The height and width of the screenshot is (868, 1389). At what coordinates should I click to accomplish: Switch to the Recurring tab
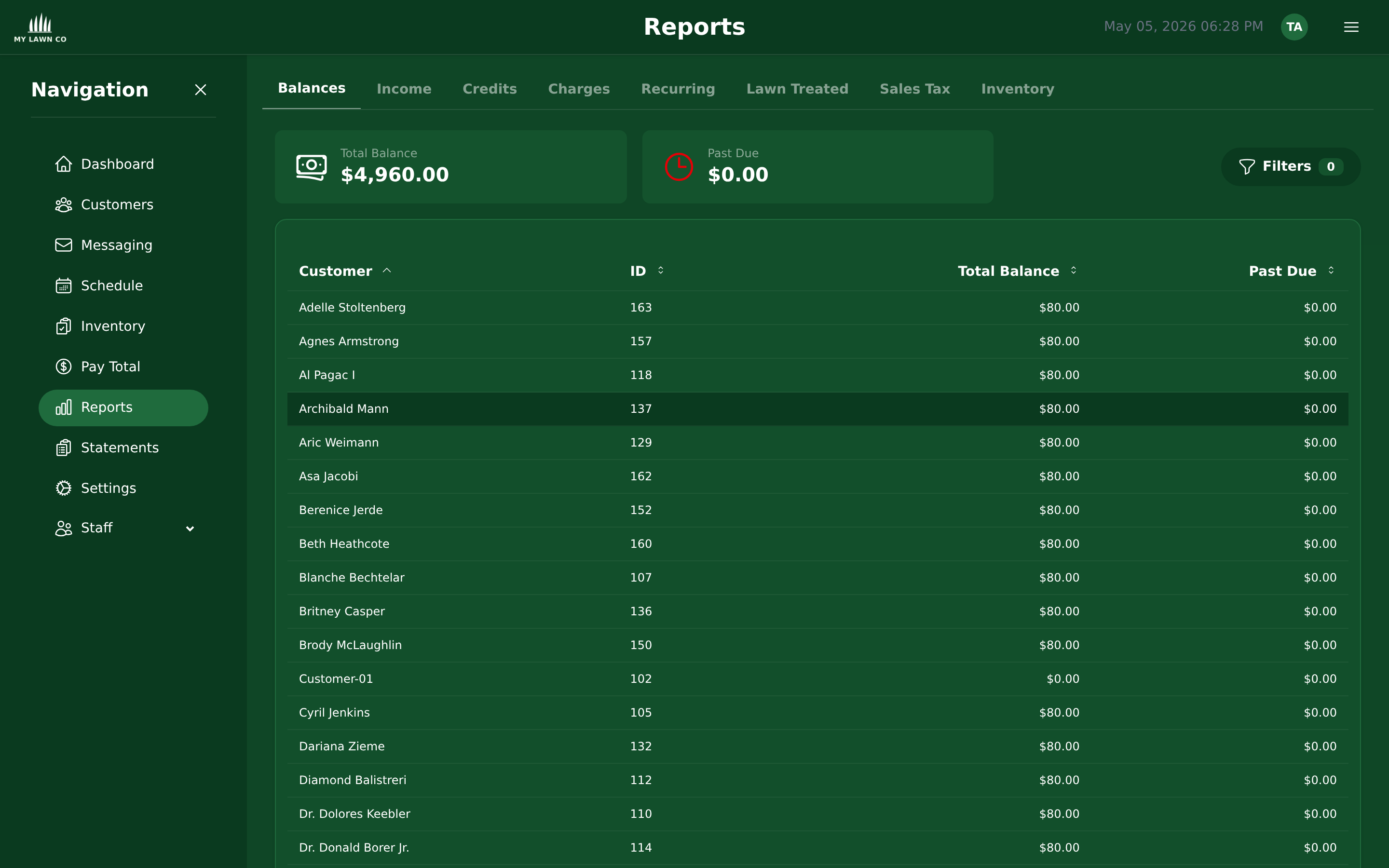click(x=678, y=89)
